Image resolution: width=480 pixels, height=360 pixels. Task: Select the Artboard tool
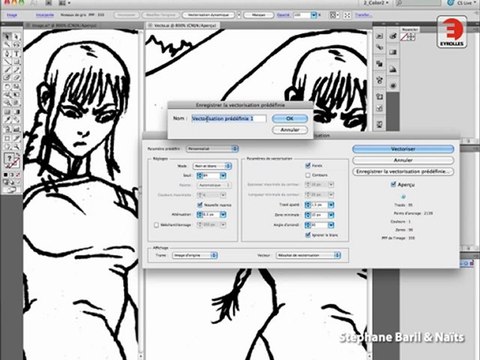click(7, 138)
